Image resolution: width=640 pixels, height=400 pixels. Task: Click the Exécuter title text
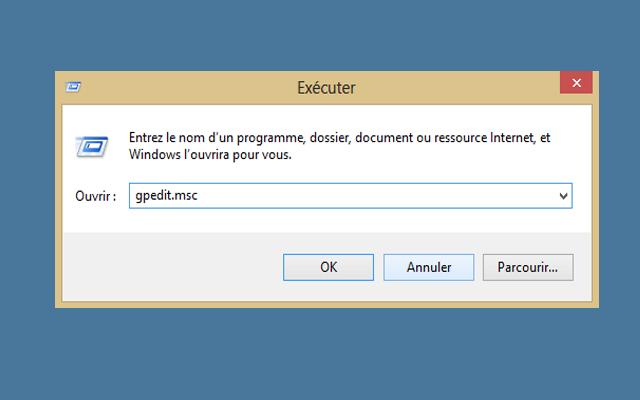(x=326, y=88)
